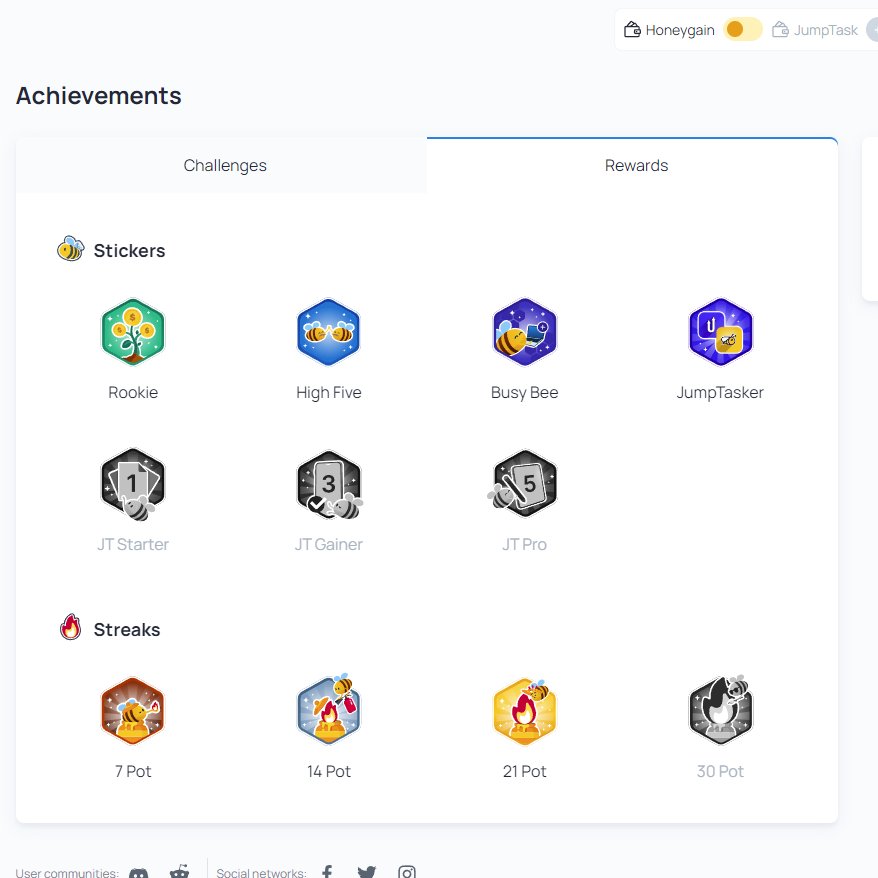Screen dimensions: 878x878
Task: Click the locked JT Starter badge
Action: pyautogui.click(x=133, y=484)
